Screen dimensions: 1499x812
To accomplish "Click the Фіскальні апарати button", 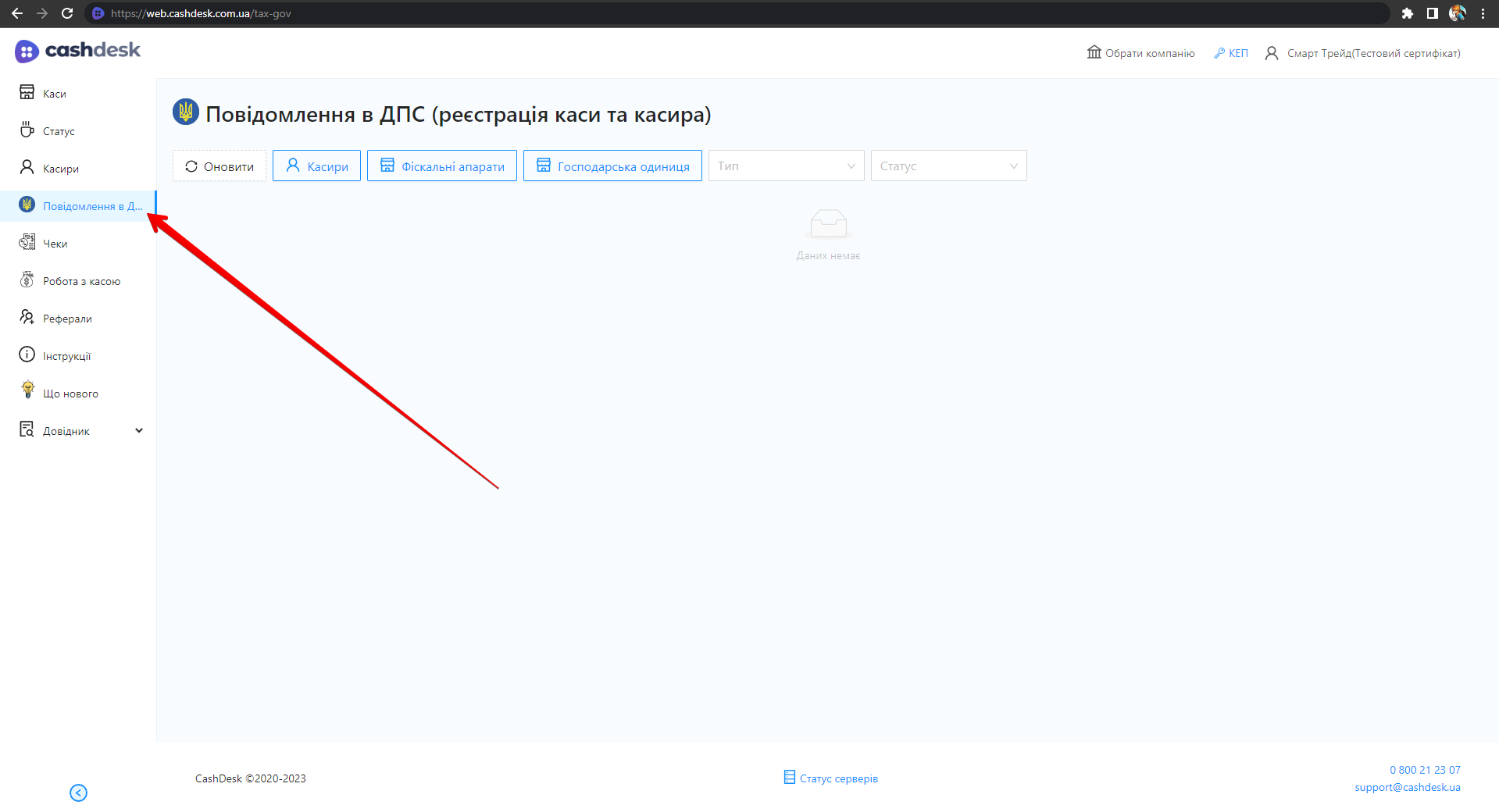I will tap(442, 166).
